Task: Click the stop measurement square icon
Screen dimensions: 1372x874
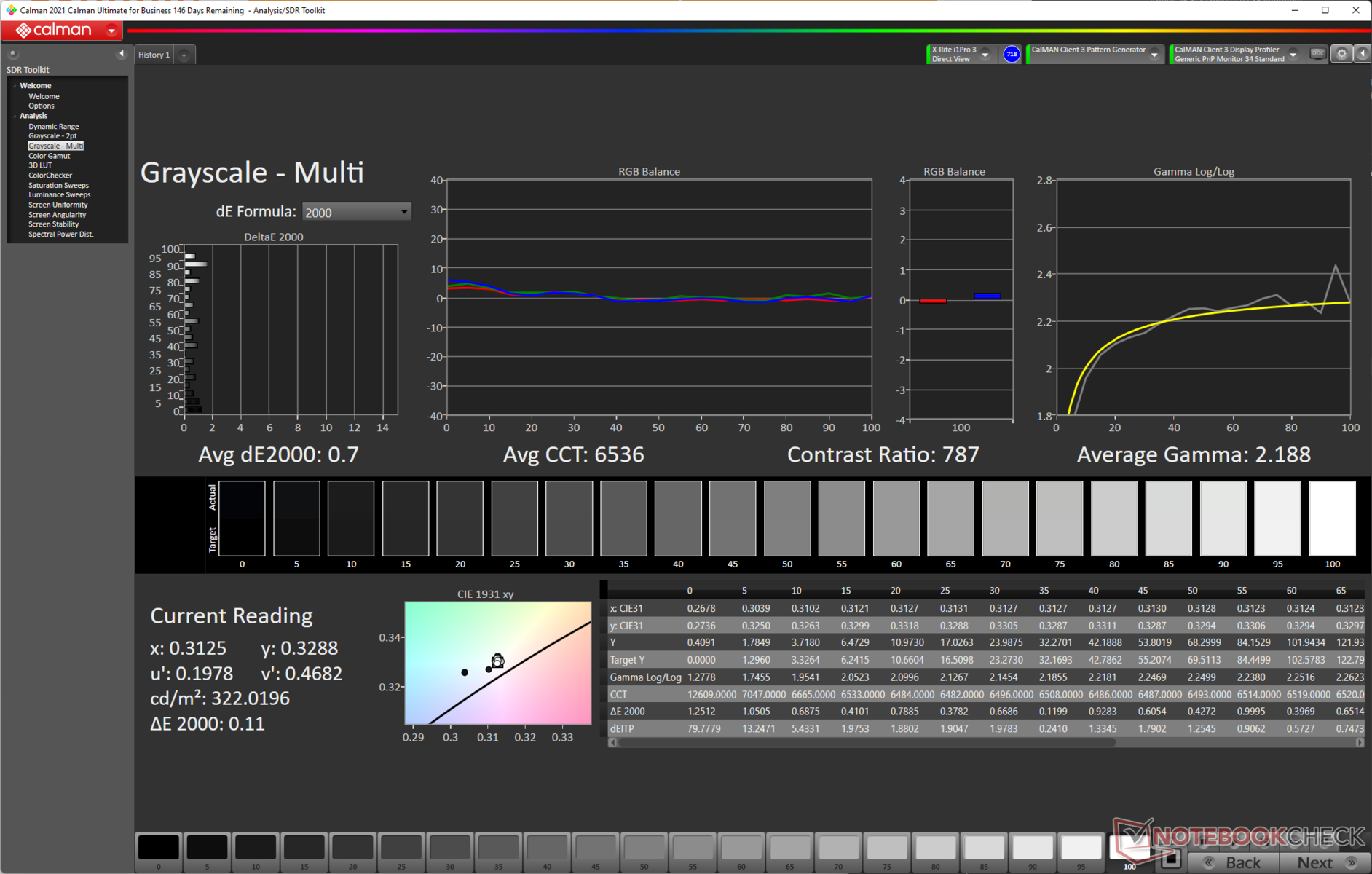Action: tap(1170, 860)
